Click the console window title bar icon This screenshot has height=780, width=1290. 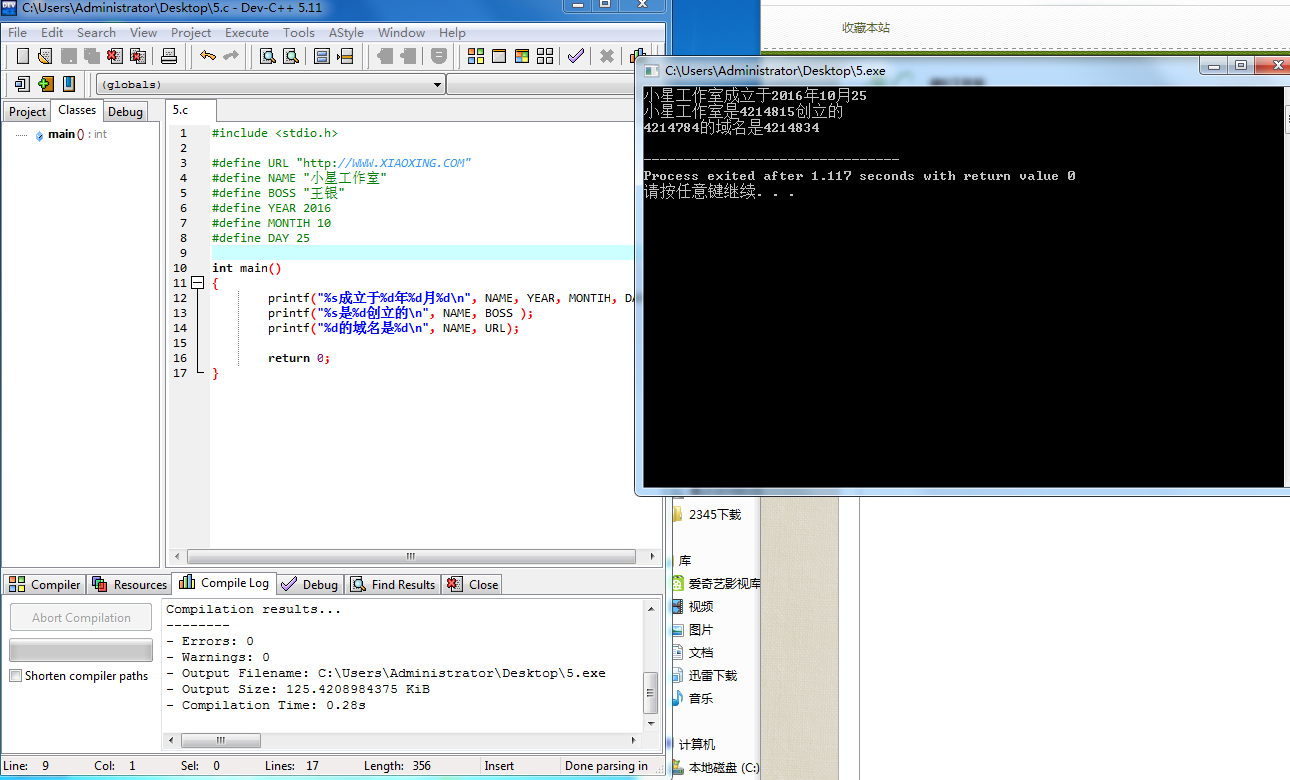(x=651, y=71)
